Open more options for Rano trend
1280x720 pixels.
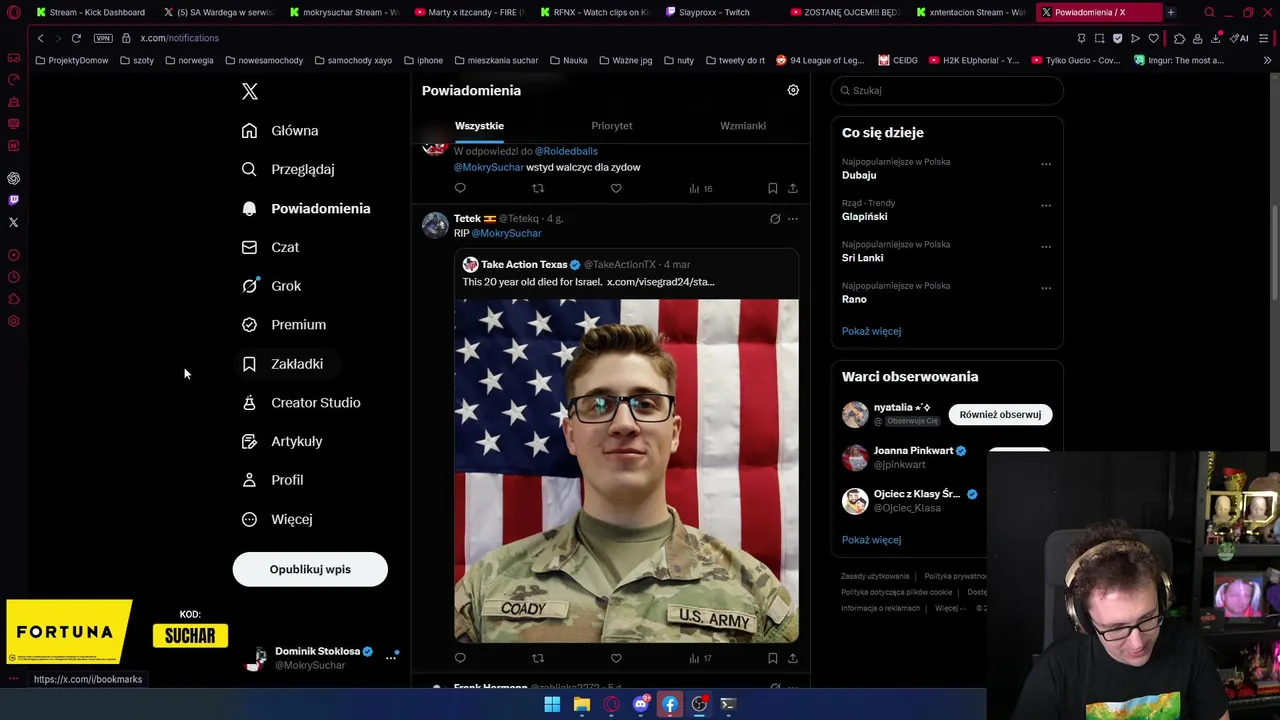point(1046,288)
